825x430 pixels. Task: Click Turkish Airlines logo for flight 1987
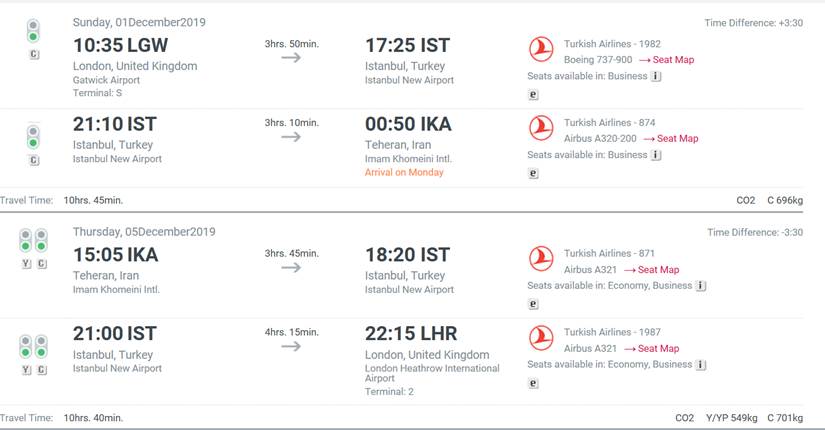tap(541, 338)
